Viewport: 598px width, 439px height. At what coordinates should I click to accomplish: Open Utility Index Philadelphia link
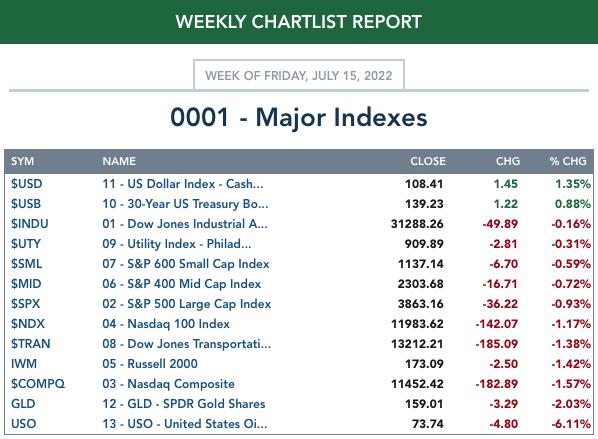(x=177, y=244)
